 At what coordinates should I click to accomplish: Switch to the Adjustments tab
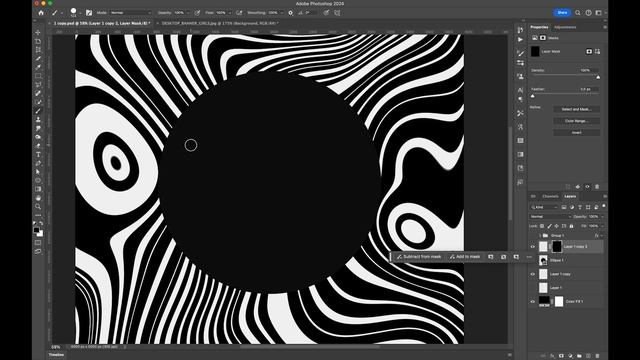pos(565,27)
